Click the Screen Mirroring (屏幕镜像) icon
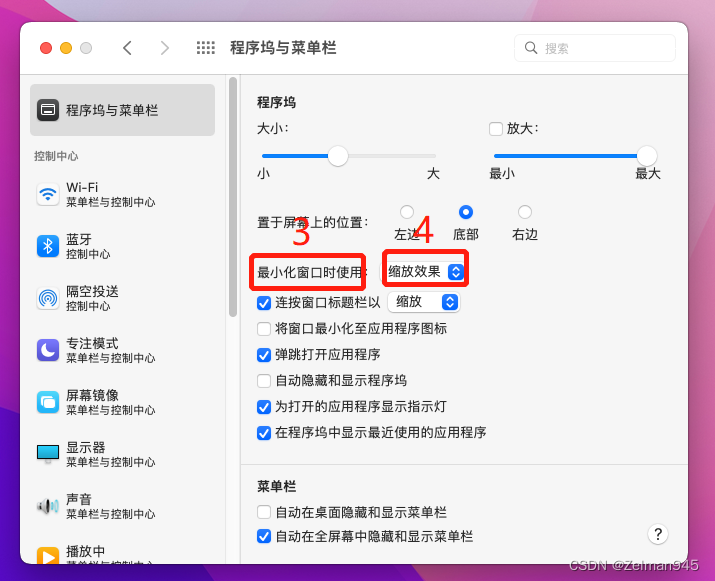Image resolution: width=715 pixels, height=581 pixels. pyautogui.click(x=48, y=402)
